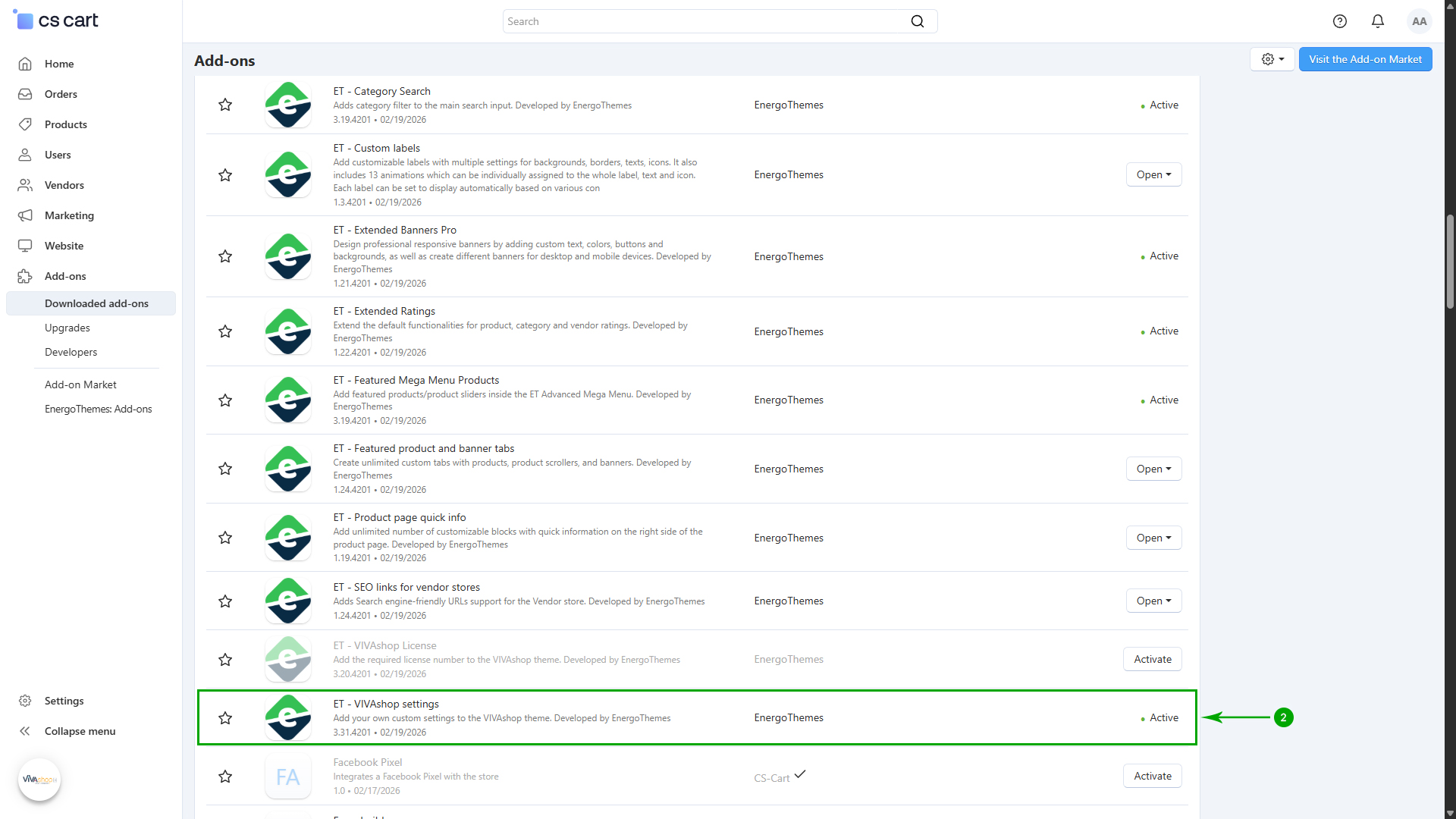Click the Facebook Pixel FA icon

point(288,777)
